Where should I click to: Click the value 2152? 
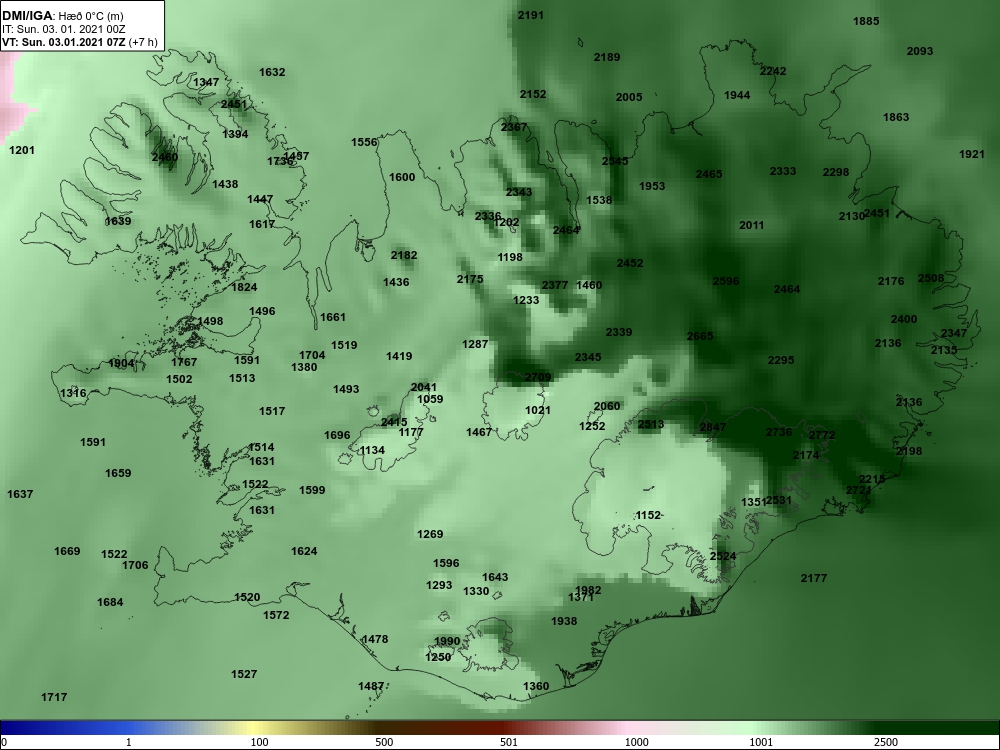click(x=533, y=94)
